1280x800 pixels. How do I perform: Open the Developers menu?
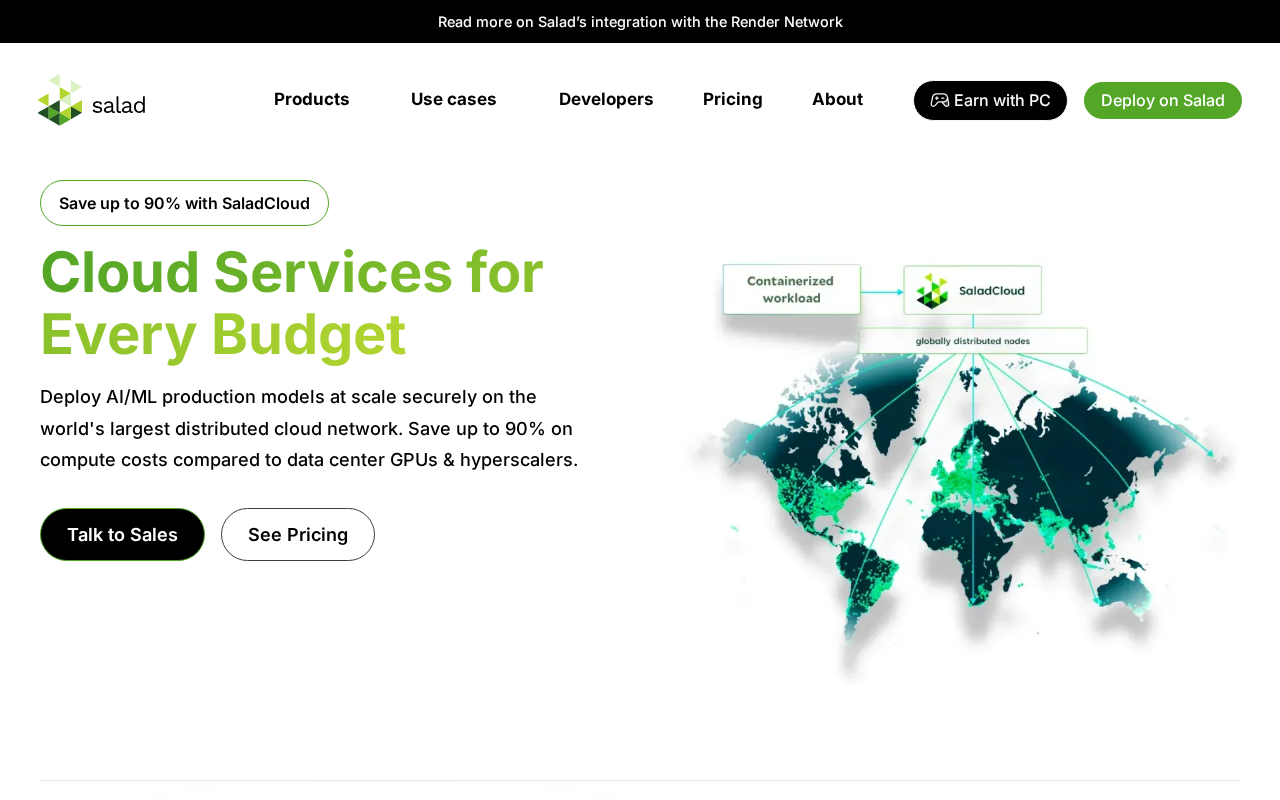point(606,99)
